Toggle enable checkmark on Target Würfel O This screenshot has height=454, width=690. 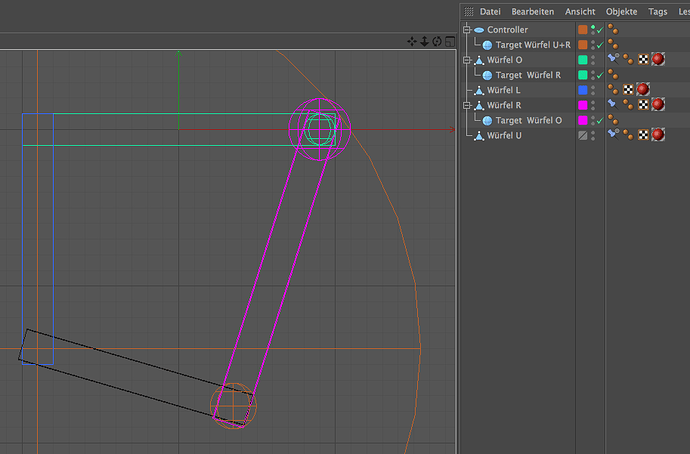[x=600, y=121]
